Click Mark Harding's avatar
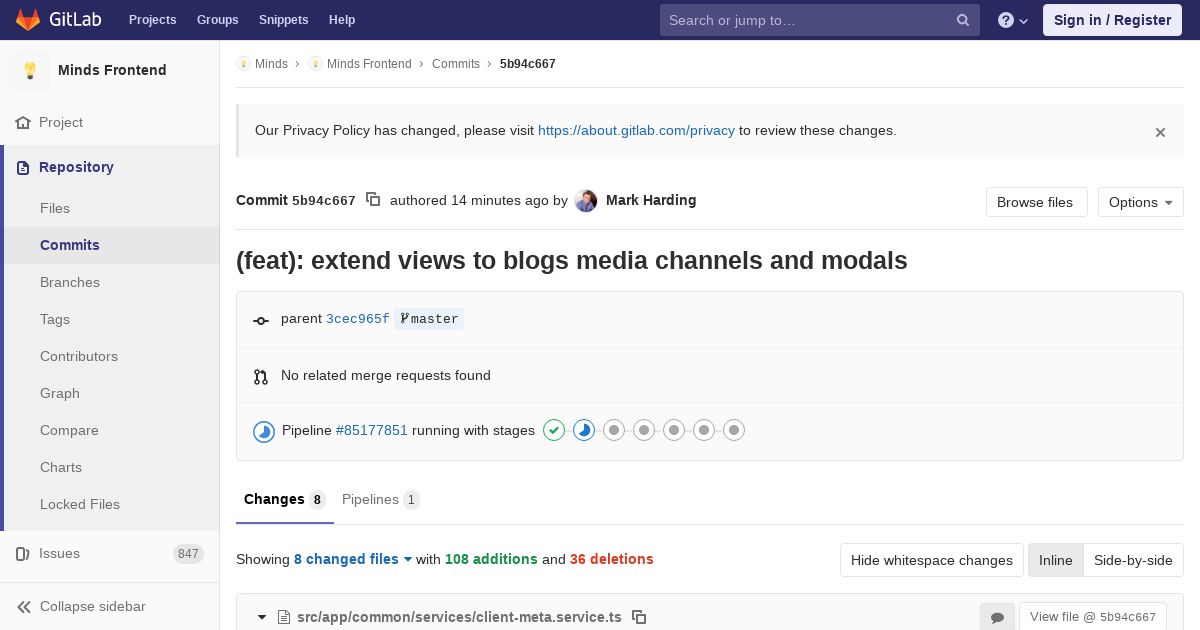 586,201
